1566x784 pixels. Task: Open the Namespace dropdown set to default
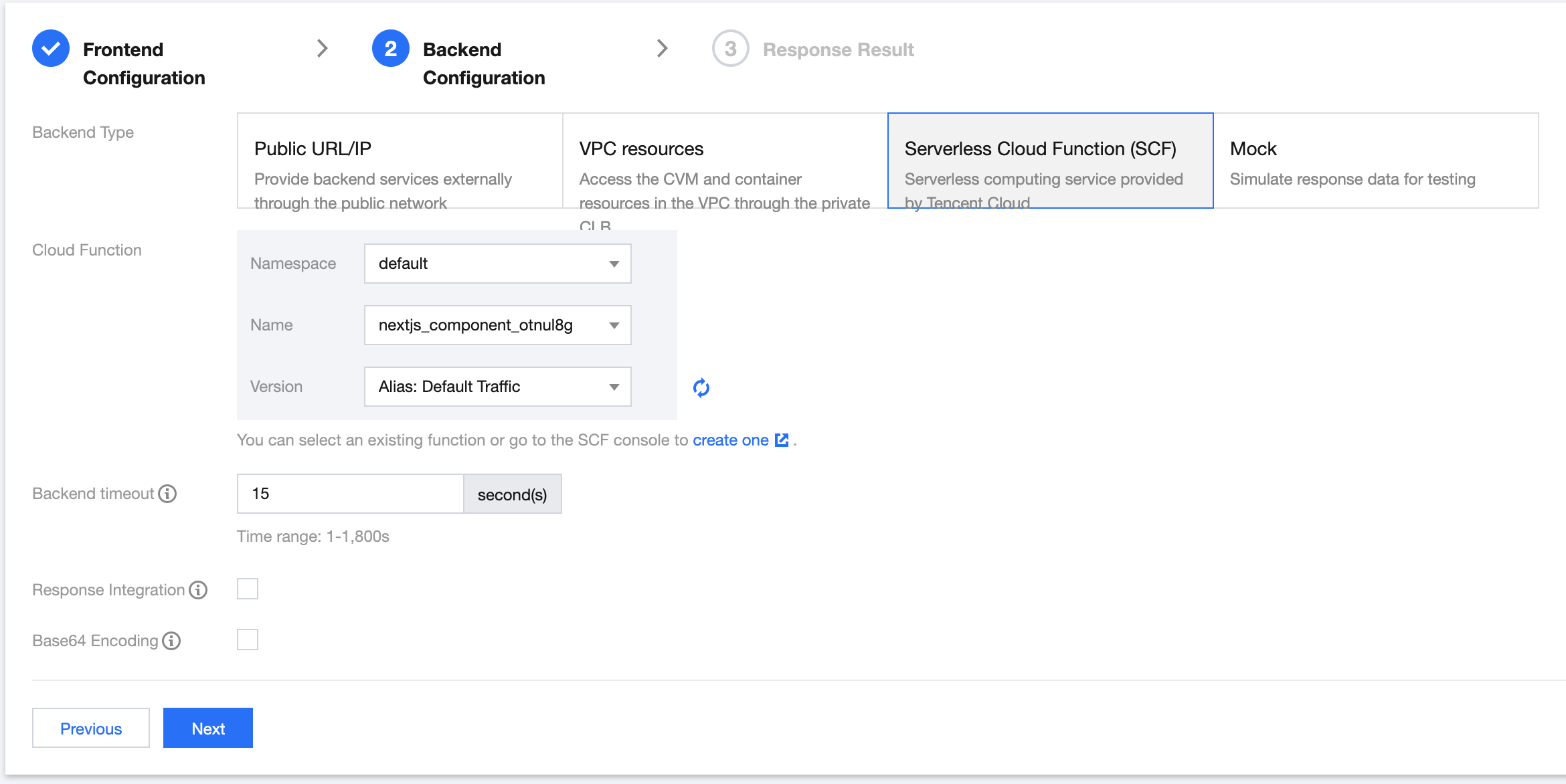pyautogui.click(x=497, y=264)
